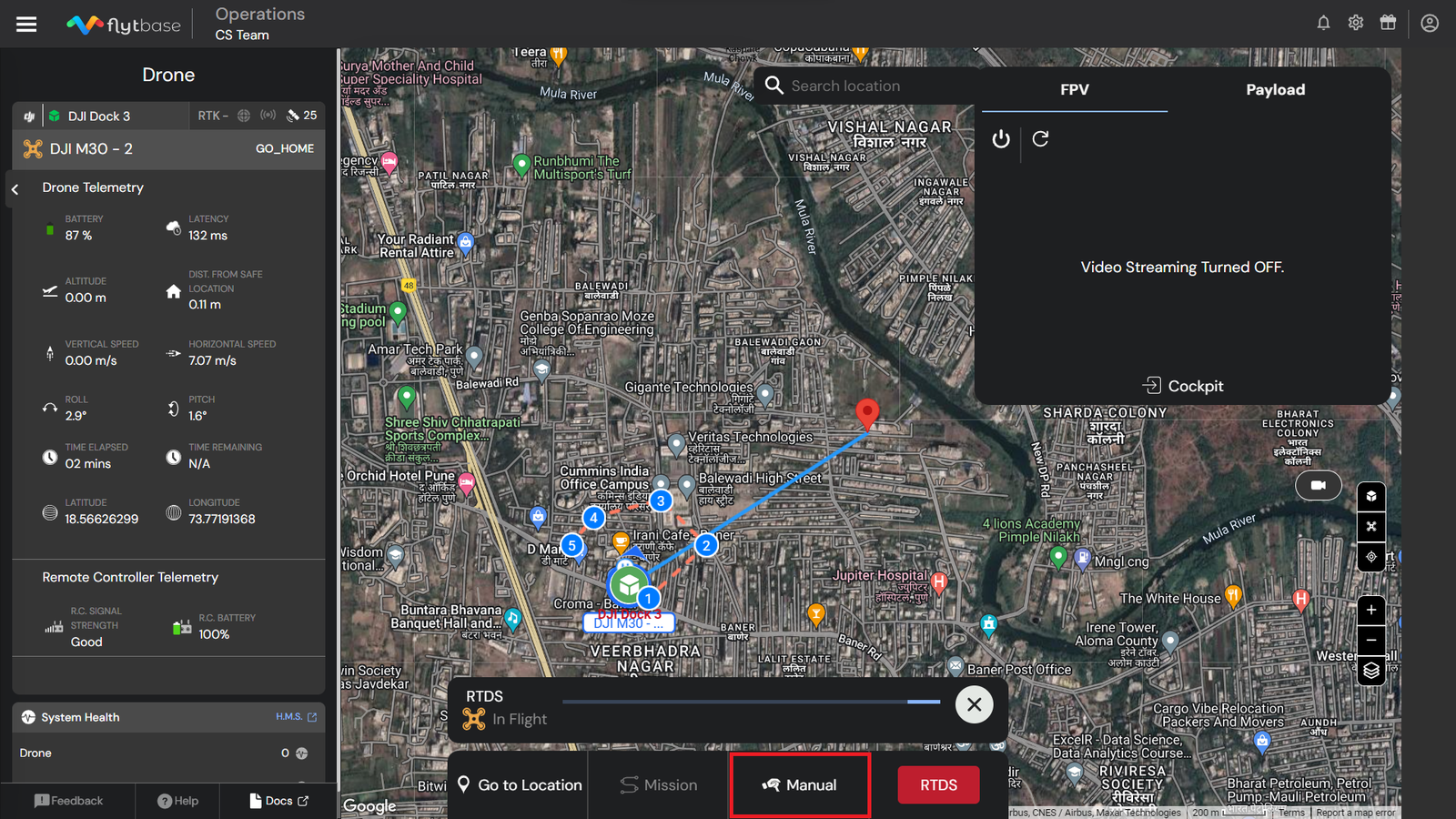The height and width of the screenshot is (819, 1456).
Task: Toggle the video stream power button
Action: (x=1001, y=139)
